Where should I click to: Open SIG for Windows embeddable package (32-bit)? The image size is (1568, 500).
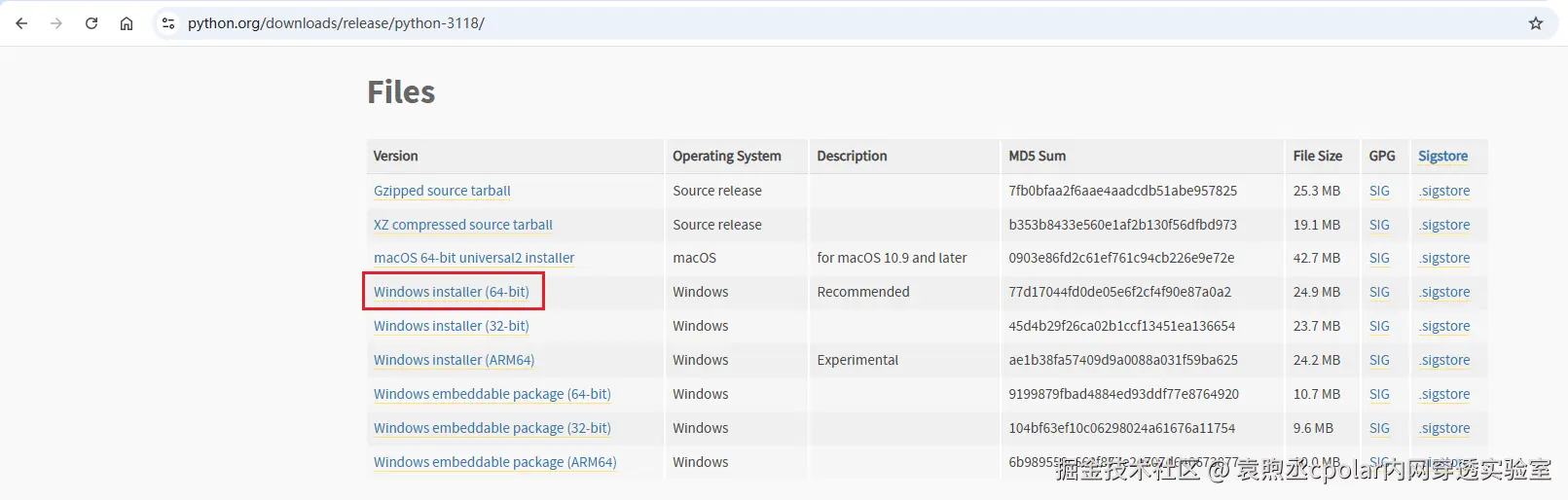[x=1379, y=428]
